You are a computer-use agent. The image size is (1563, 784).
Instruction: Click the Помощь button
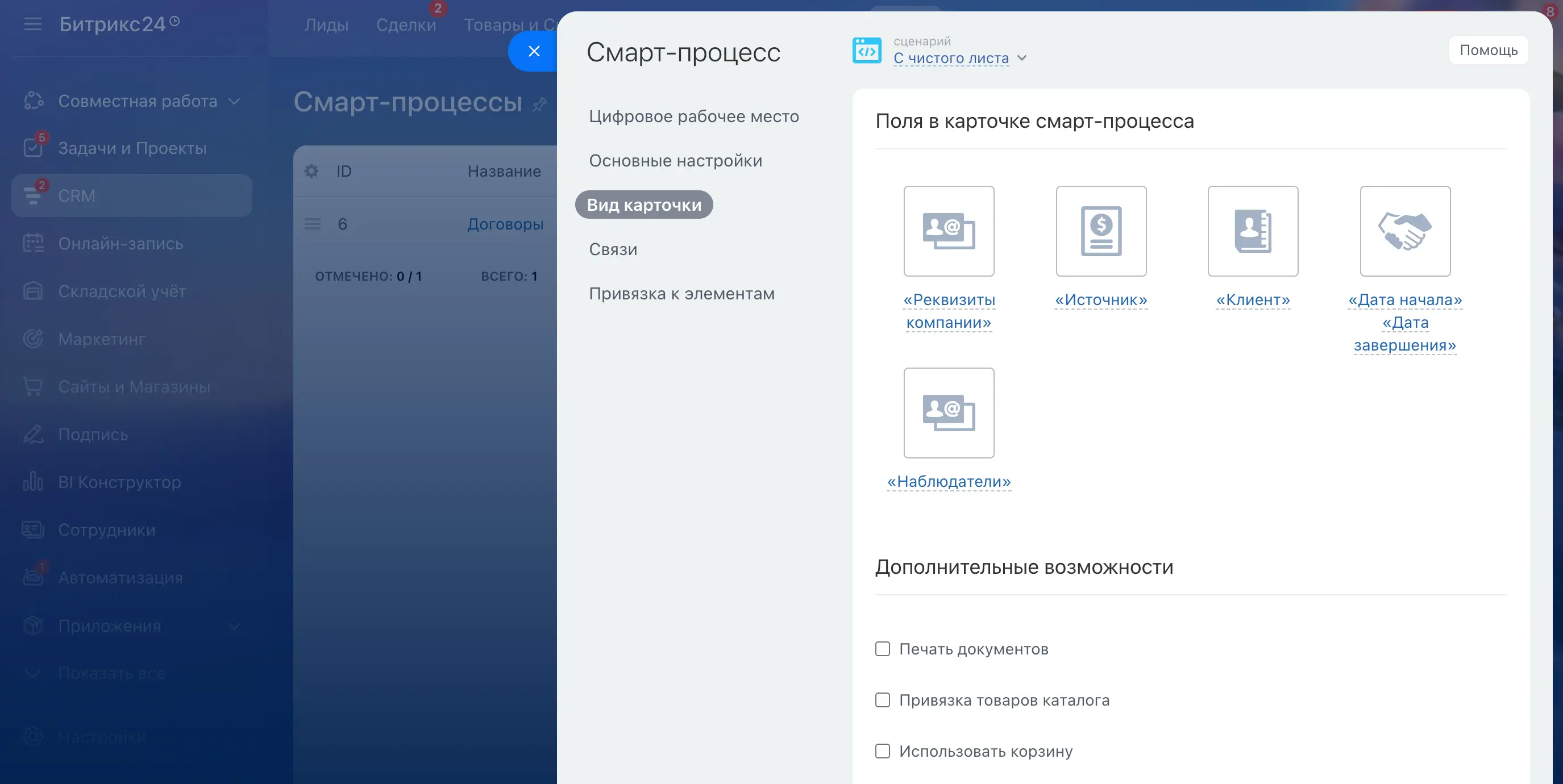1488,51
